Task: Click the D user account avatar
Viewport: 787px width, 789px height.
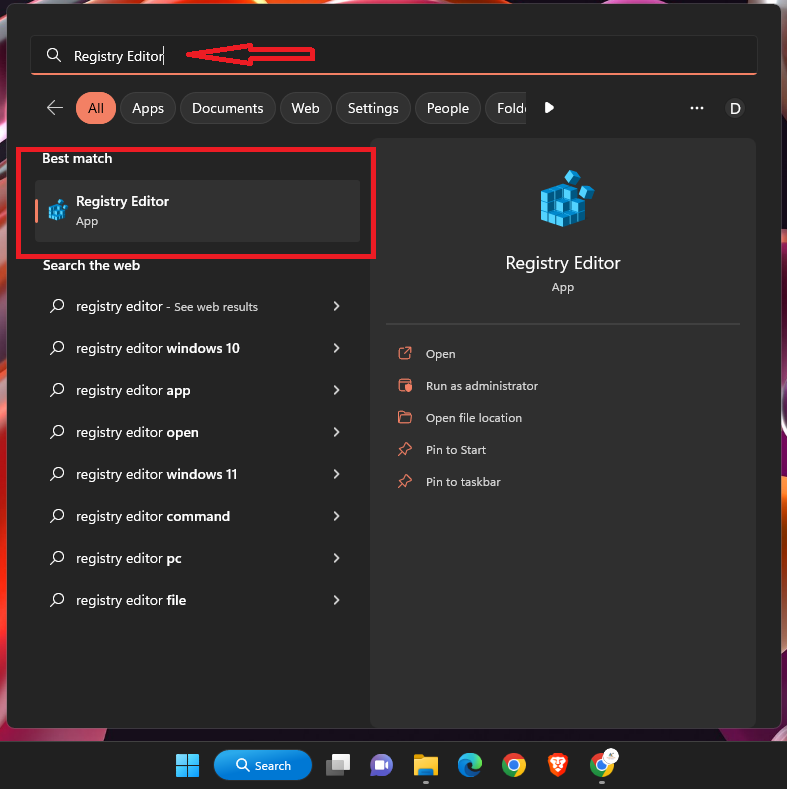Action: 735,108
